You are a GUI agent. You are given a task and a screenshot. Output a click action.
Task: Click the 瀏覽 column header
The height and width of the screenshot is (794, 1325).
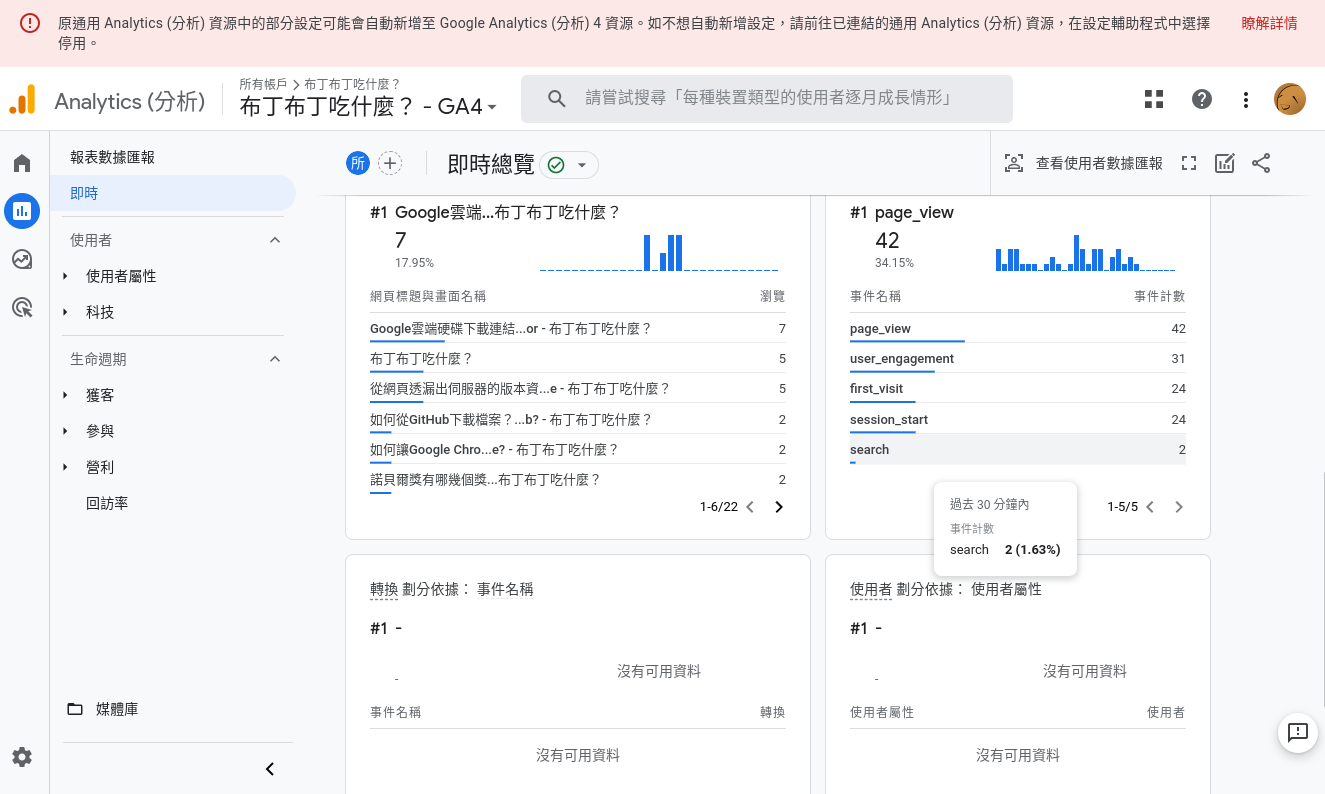(x=773, y=296)
